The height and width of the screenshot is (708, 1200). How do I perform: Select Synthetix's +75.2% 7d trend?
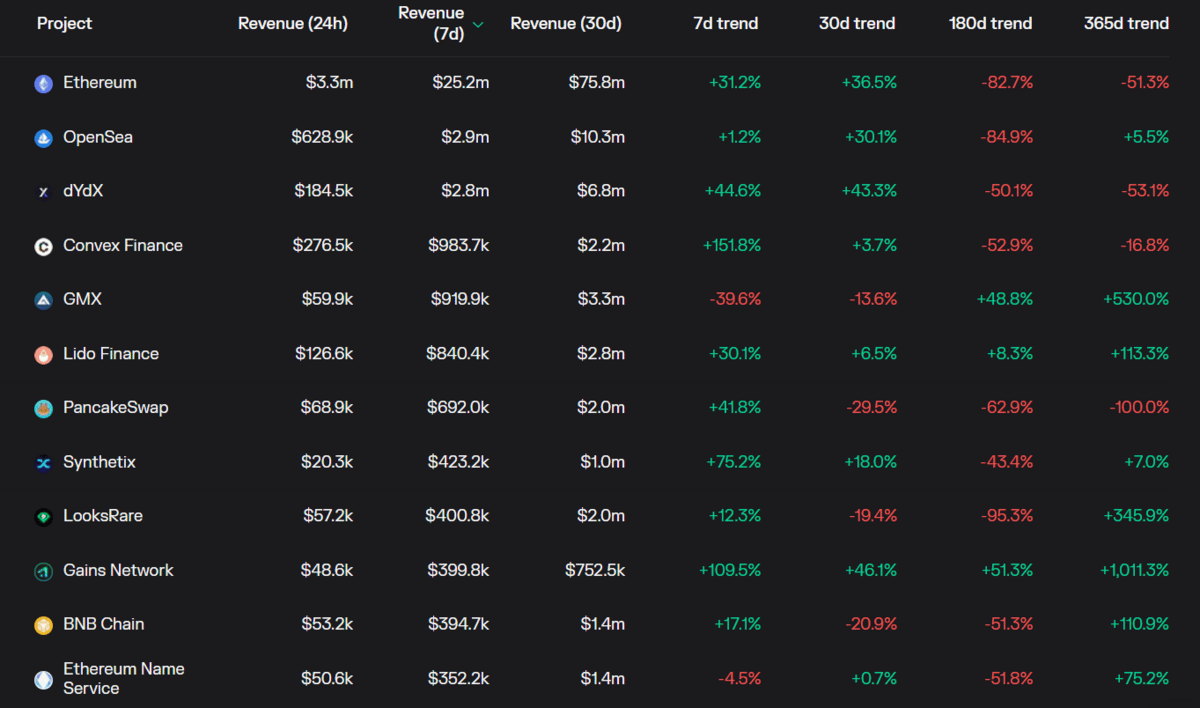point(733,462)
